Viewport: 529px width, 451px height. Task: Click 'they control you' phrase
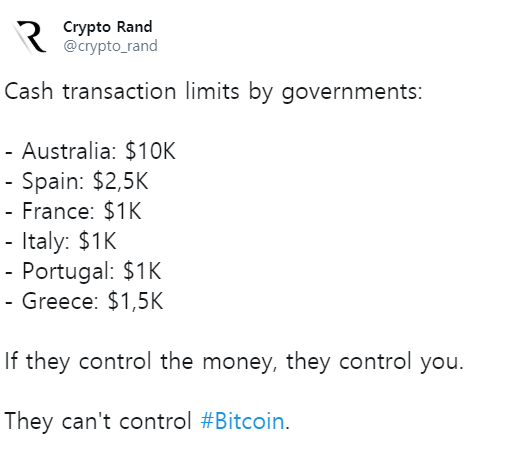[372, 361]
